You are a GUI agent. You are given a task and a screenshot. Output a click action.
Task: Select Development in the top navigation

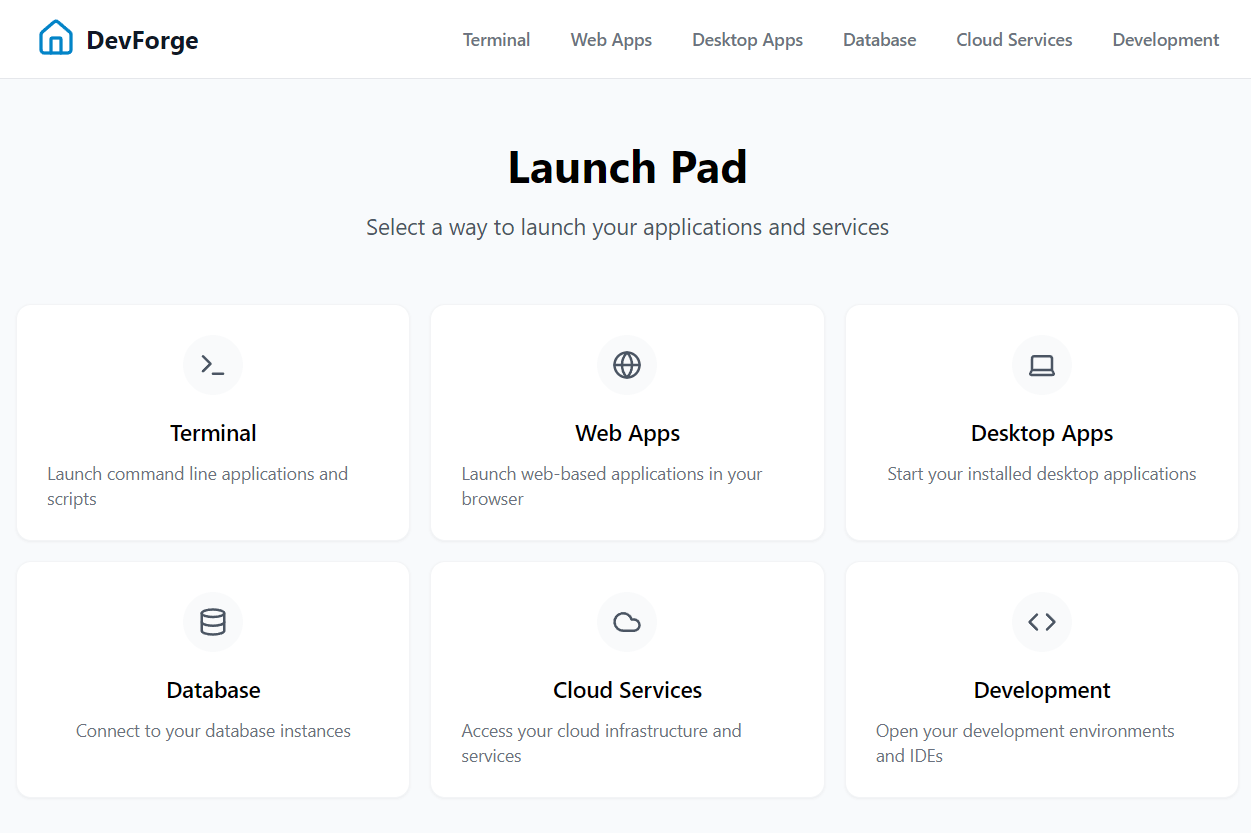1166,40
